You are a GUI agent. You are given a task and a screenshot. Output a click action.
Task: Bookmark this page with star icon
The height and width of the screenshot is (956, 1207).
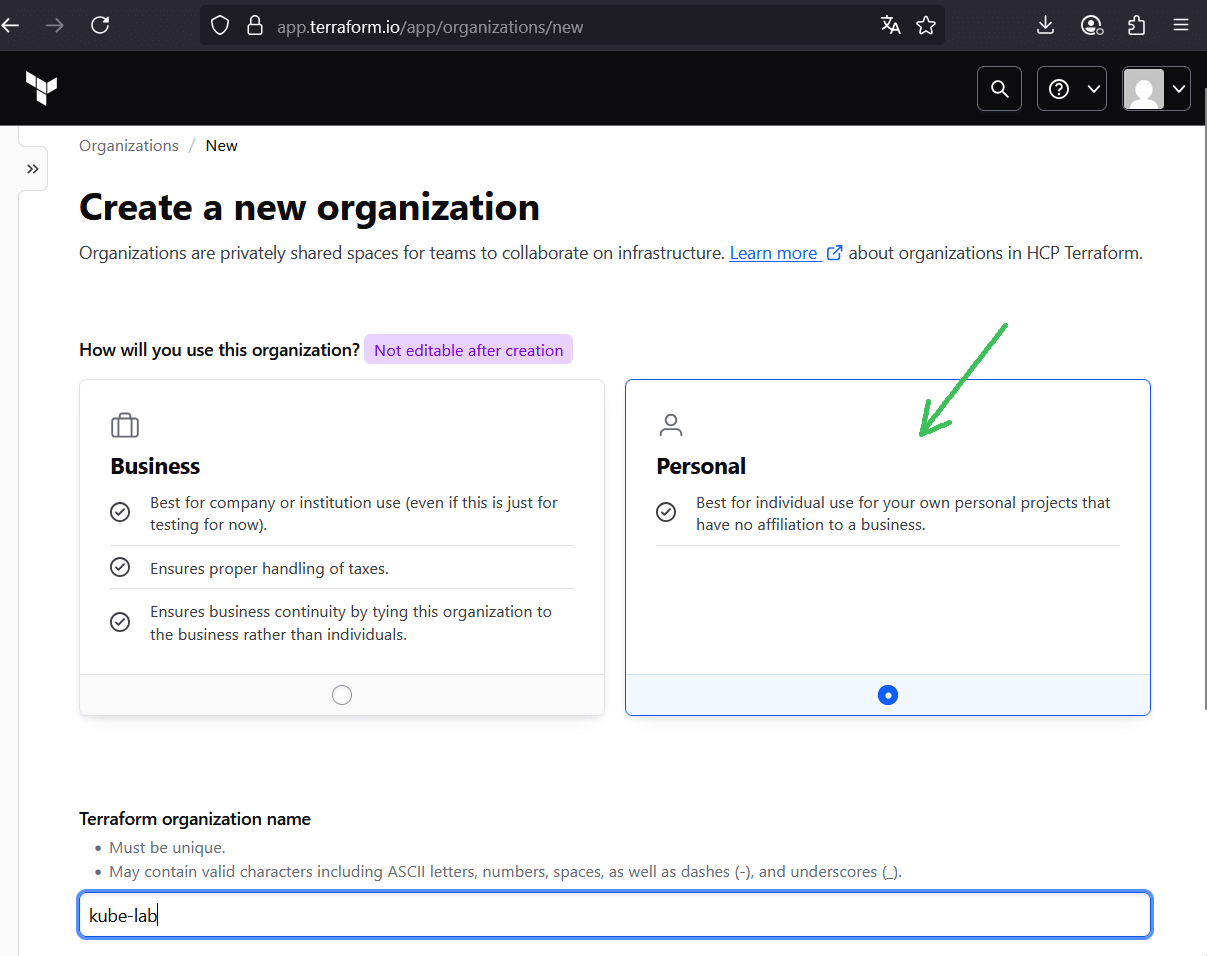pos(926,26)
